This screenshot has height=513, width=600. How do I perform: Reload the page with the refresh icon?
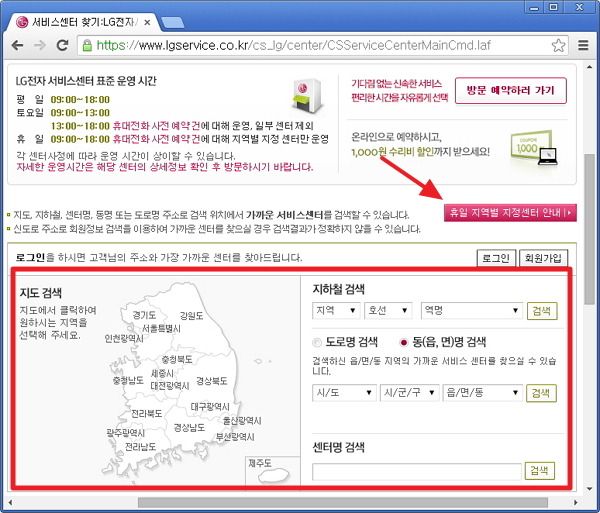62,46
